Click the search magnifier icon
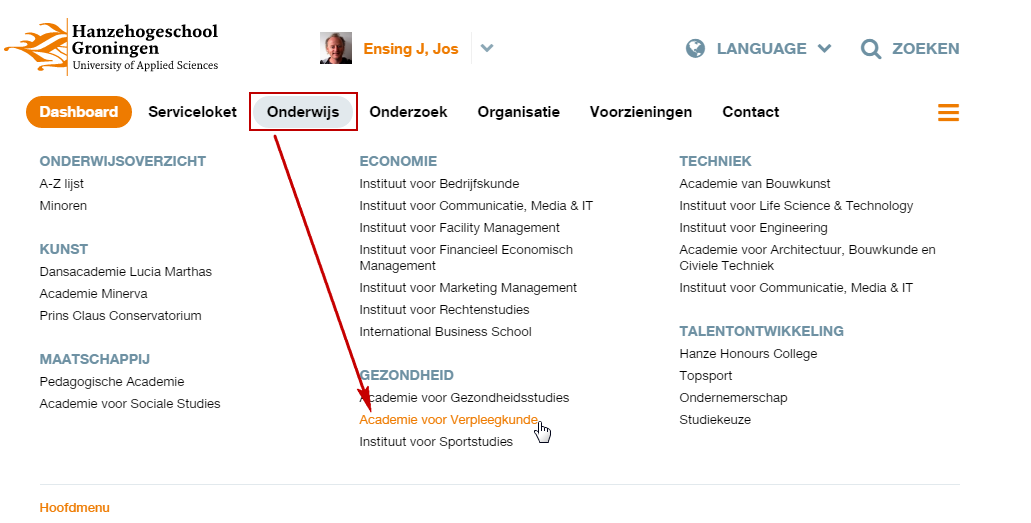 pos(871,48)
